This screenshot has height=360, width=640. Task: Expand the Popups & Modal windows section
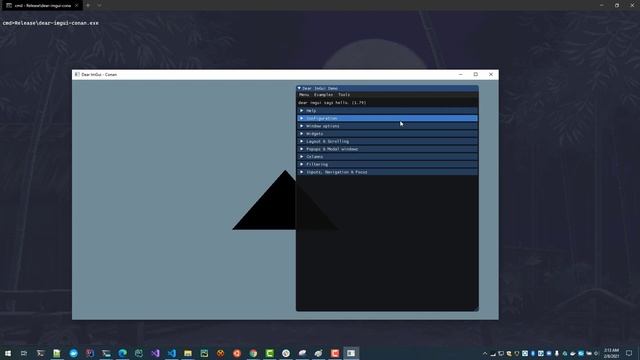387,149
